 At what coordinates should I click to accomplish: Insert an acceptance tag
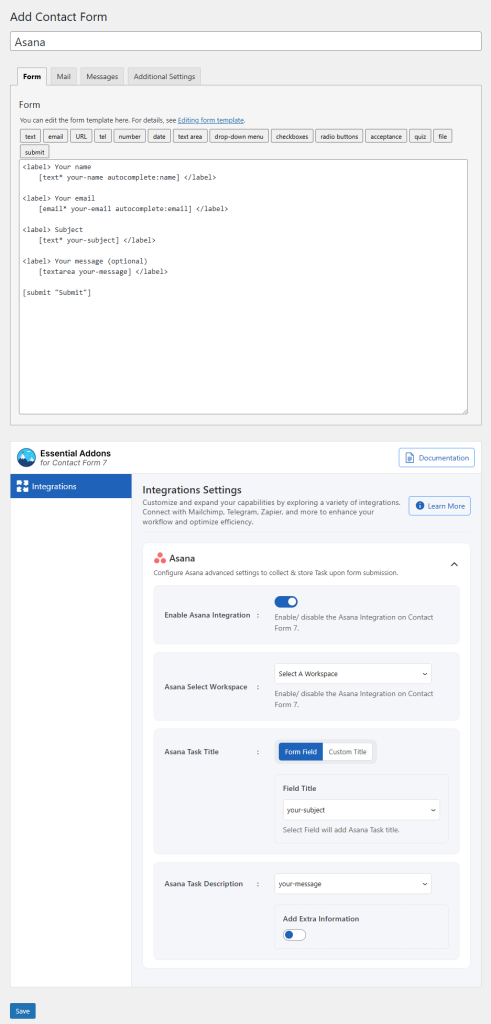click(386, 136)
